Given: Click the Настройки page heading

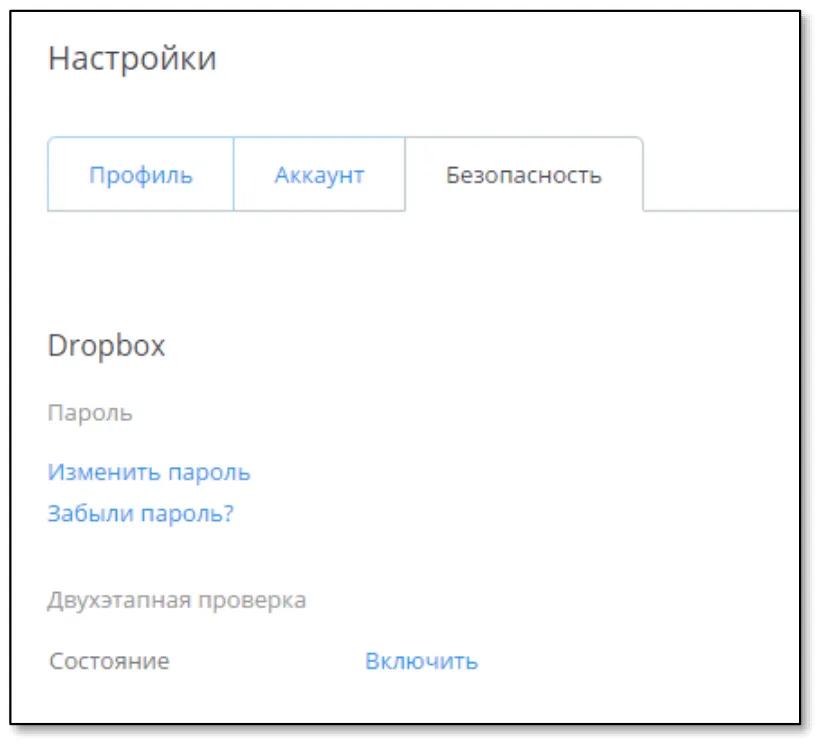Looking at the screenshot, I should [132, 58].
